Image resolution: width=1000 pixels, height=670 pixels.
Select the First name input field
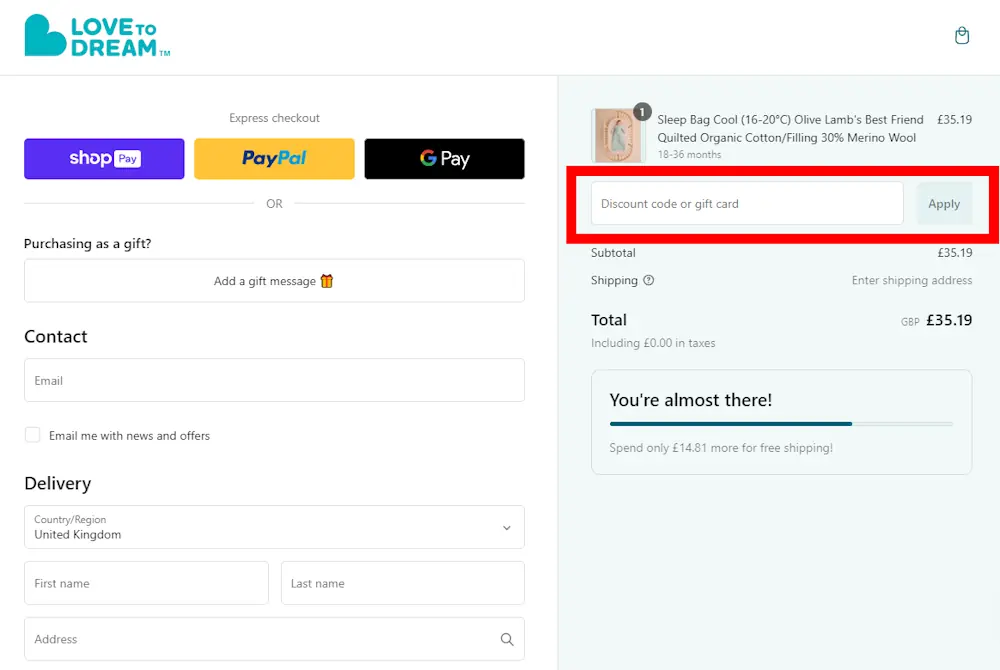pos(146,583)
